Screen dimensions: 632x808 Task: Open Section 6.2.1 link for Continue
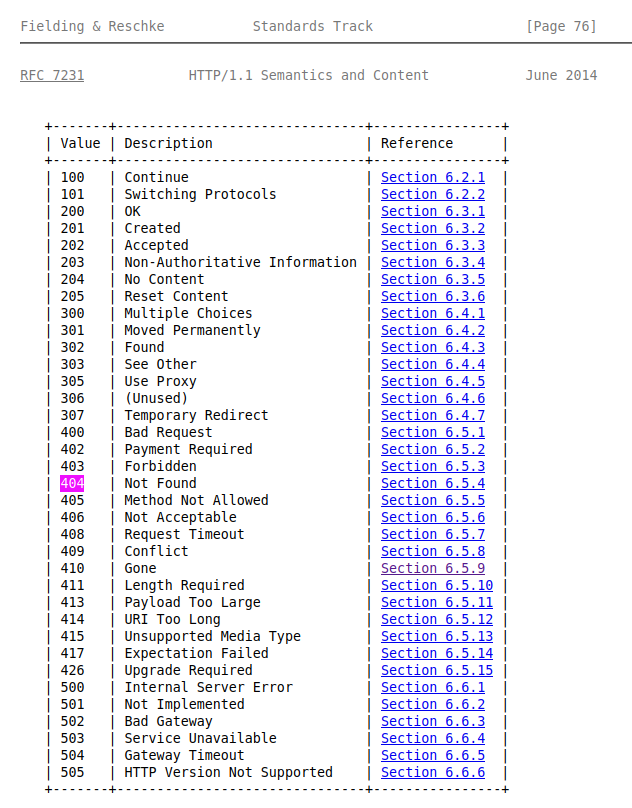(433, 177)
